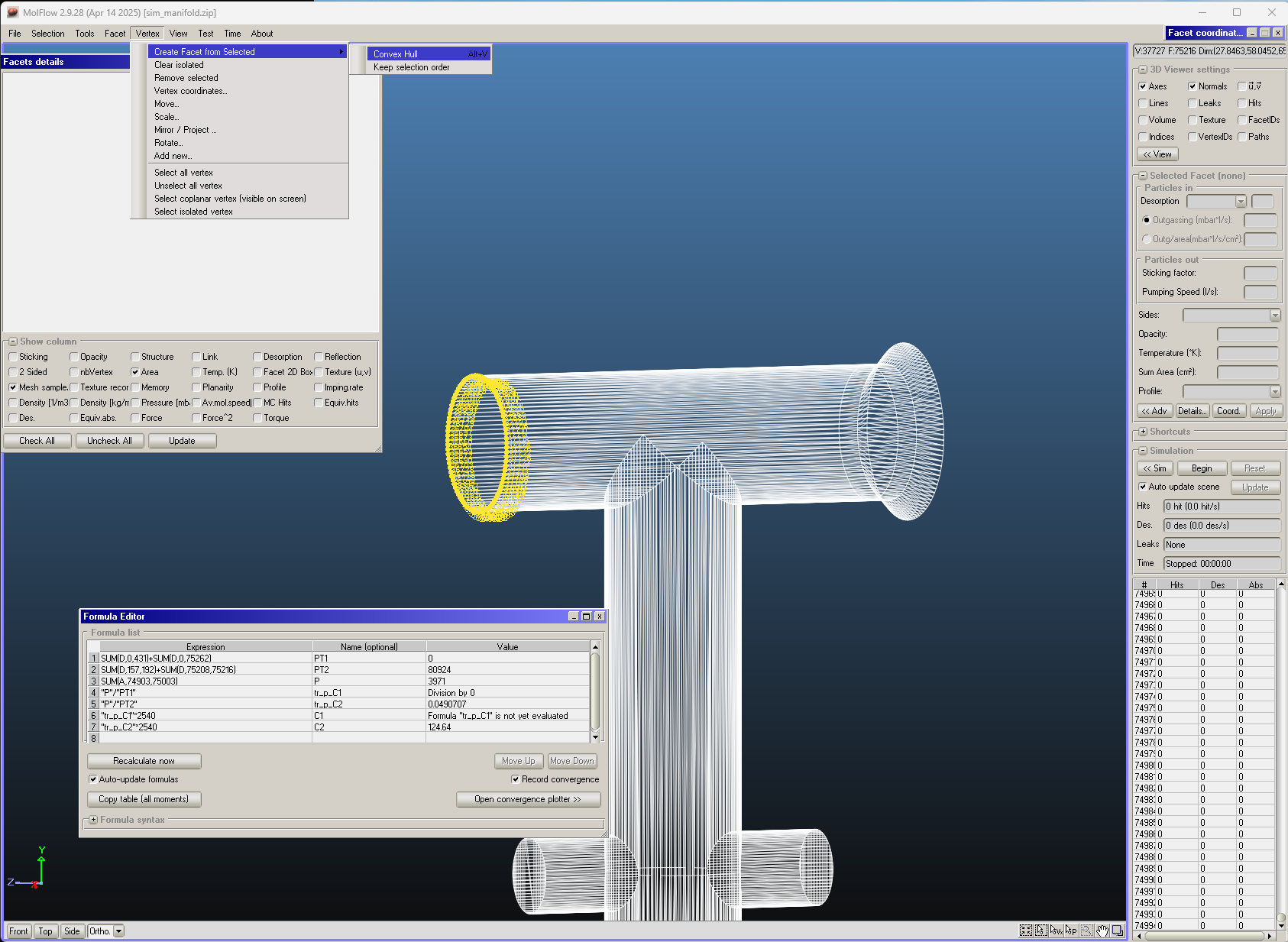This screenshot has height=942, width=1288.
Task: Activate the trajectory point selection tool
Action: (1072, 931)
